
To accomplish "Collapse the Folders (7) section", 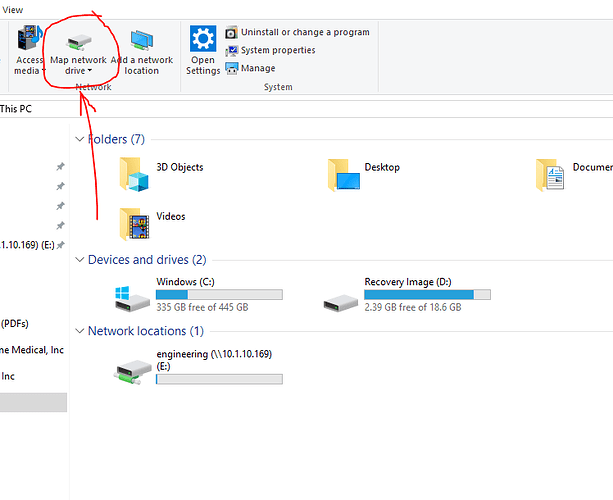I will click(x=80, y=139).
